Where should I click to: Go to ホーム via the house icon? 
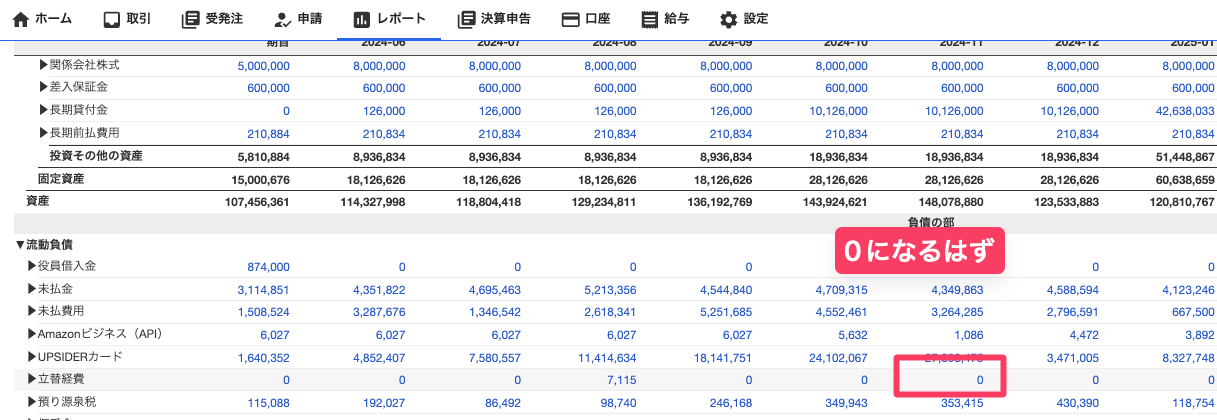[x=20, y=19]
